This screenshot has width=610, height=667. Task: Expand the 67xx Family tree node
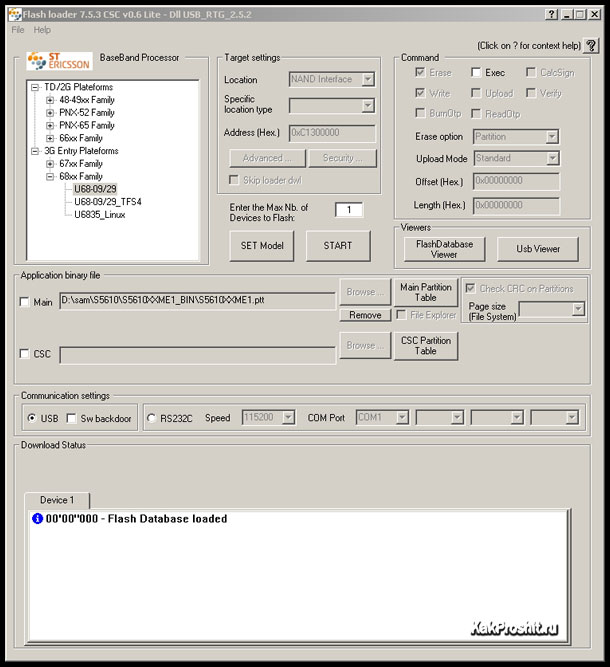click(x=50, y=164)
